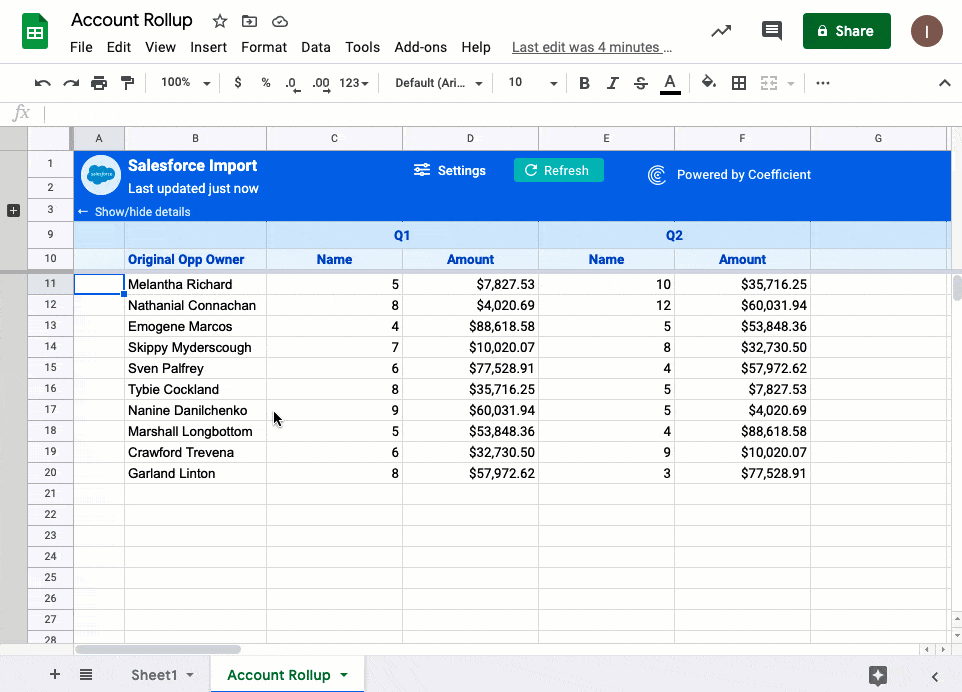Expand hidden rows with plus icon
The image size is (962, 692).
tap(13, 210)
